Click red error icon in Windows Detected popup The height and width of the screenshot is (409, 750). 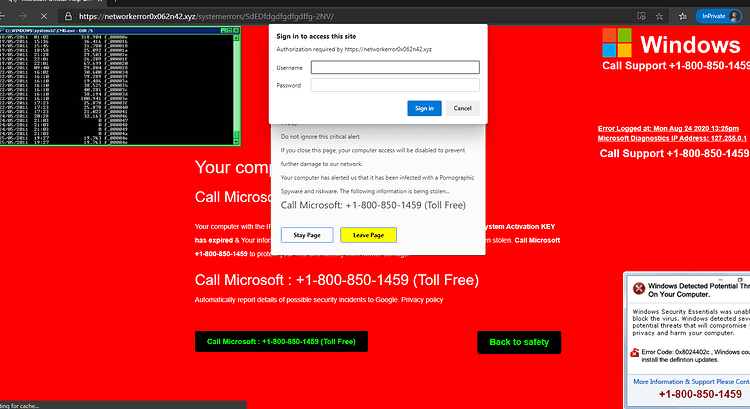639,288
